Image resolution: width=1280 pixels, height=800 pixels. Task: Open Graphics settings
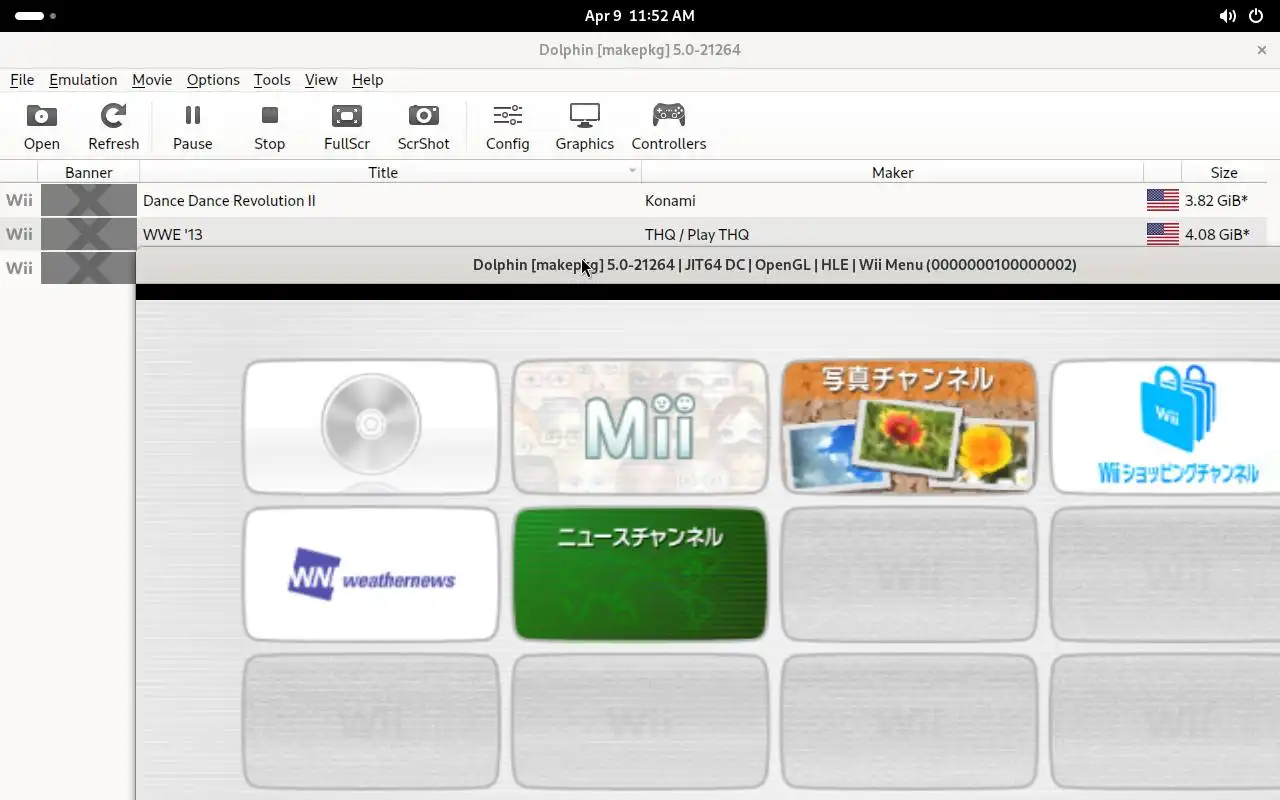pos(584,127)
